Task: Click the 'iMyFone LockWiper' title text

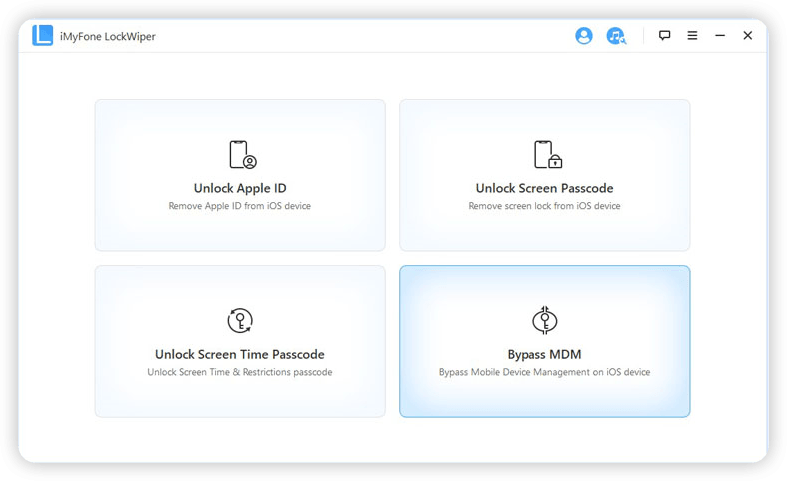Action: click(x=108, y=37)
